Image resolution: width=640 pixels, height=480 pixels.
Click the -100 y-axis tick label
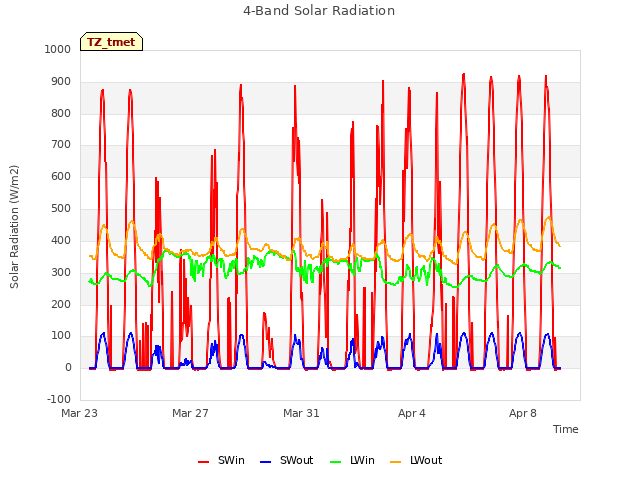click(59, 399)
